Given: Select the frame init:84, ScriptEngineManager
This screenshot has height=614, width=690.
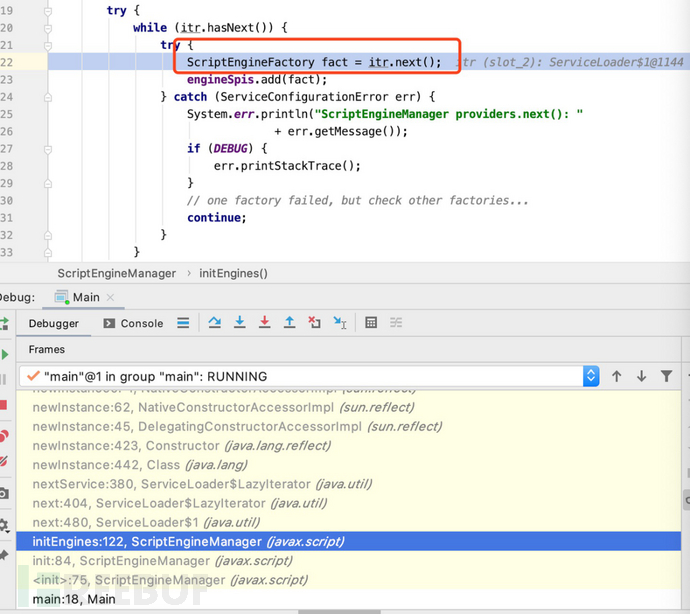Looking at the screenshot, I should [349, 561].
